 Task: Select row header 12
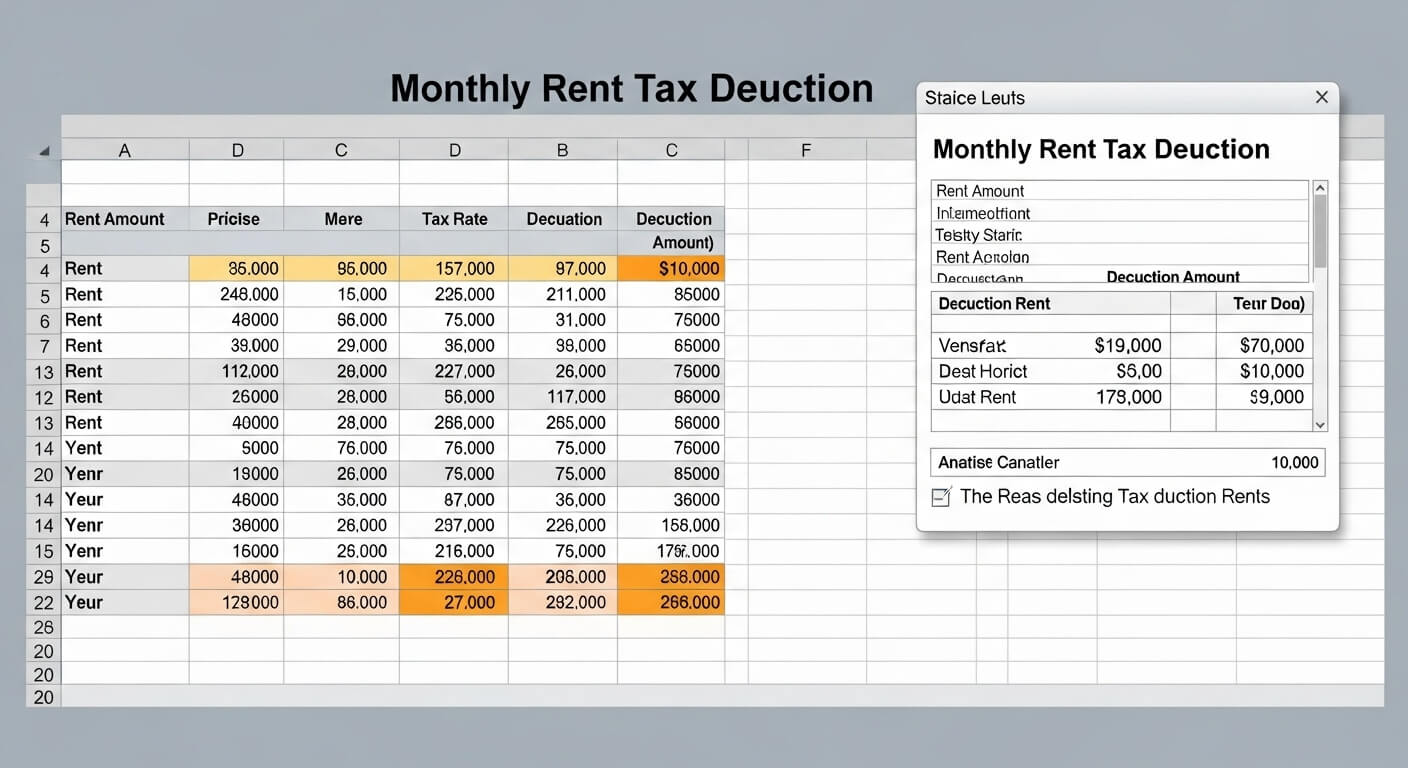point(44,397)
